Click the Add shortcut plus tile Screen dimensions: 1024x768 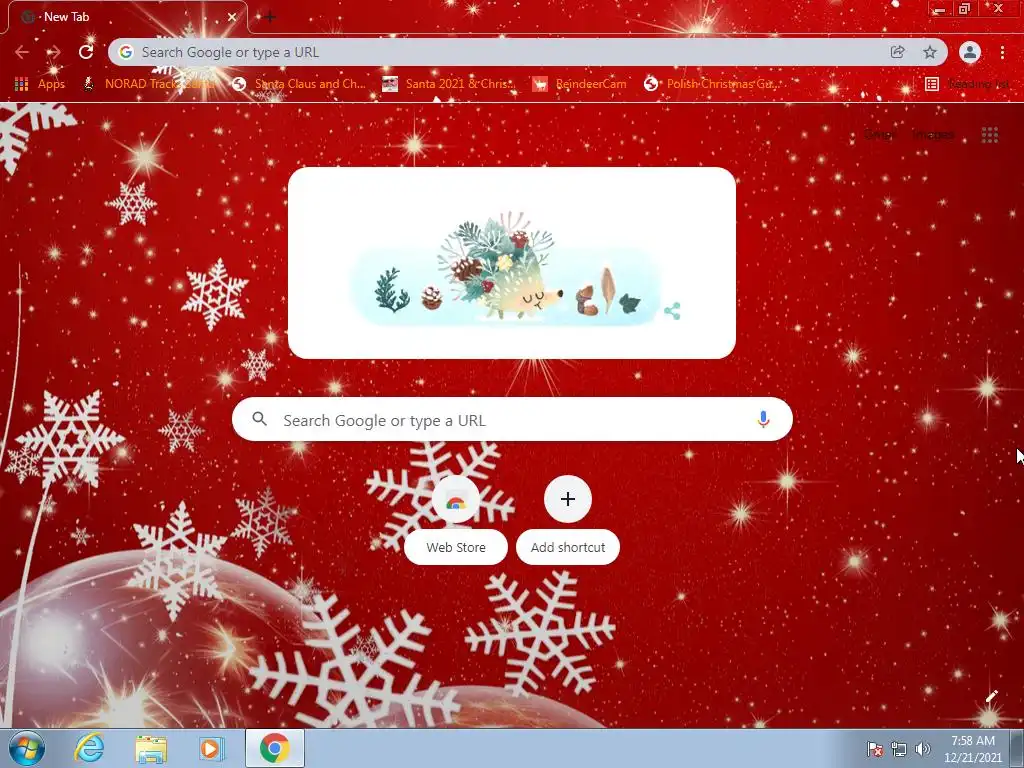568,499
